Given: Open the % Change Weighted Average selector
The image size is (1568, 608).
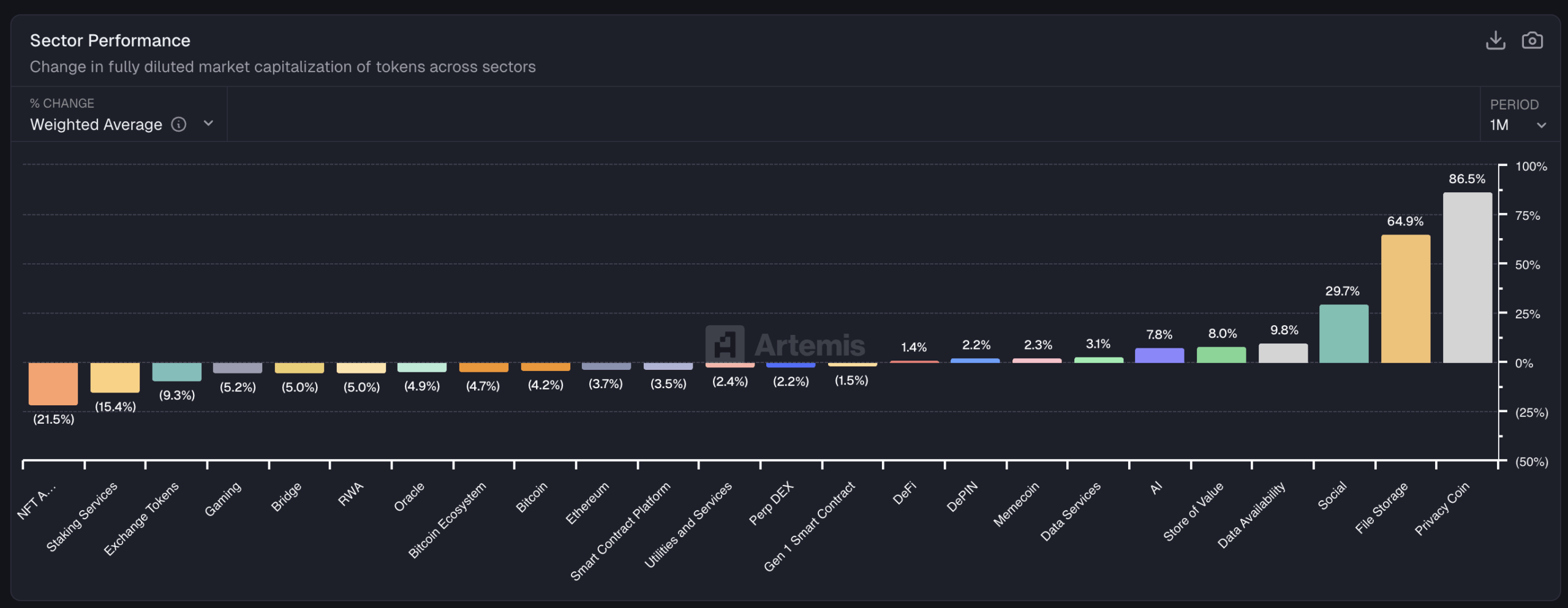Looking at the screenshot, I should pyautogui.click(x=97, y=124).
